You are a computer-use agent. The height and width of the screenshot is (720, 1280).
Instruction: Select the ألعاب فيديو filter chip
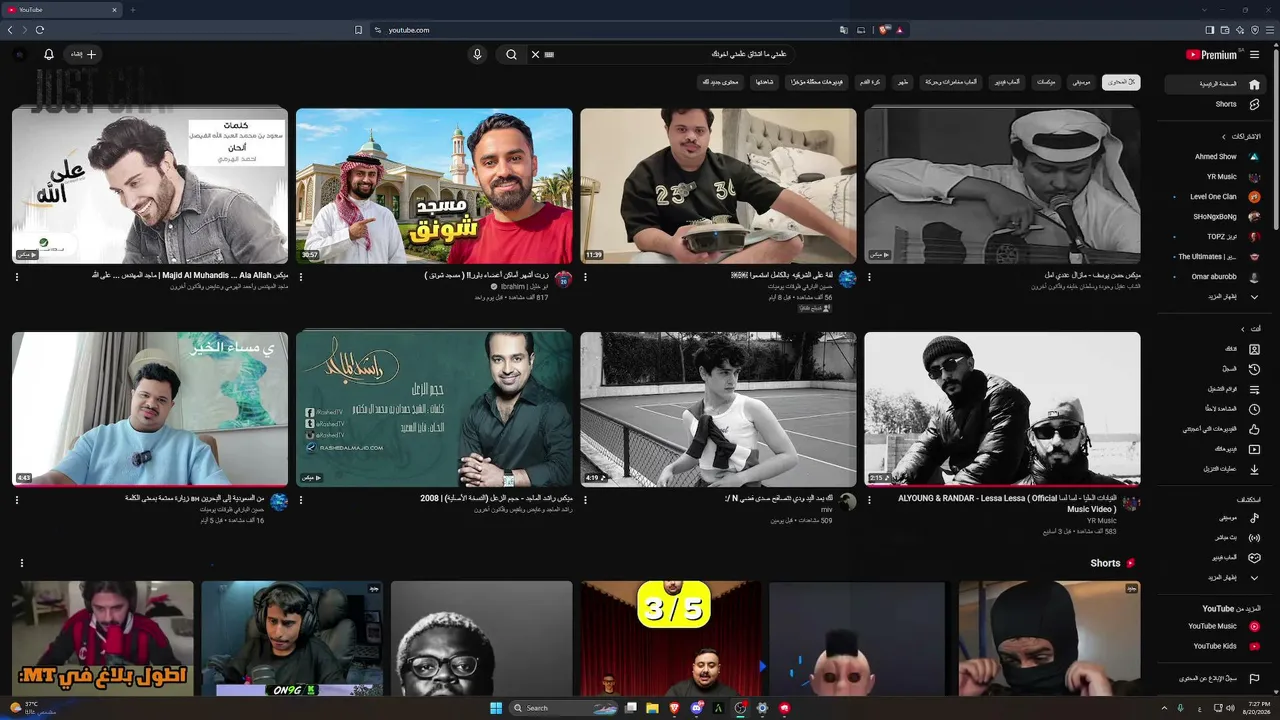tap(1005, 82)
